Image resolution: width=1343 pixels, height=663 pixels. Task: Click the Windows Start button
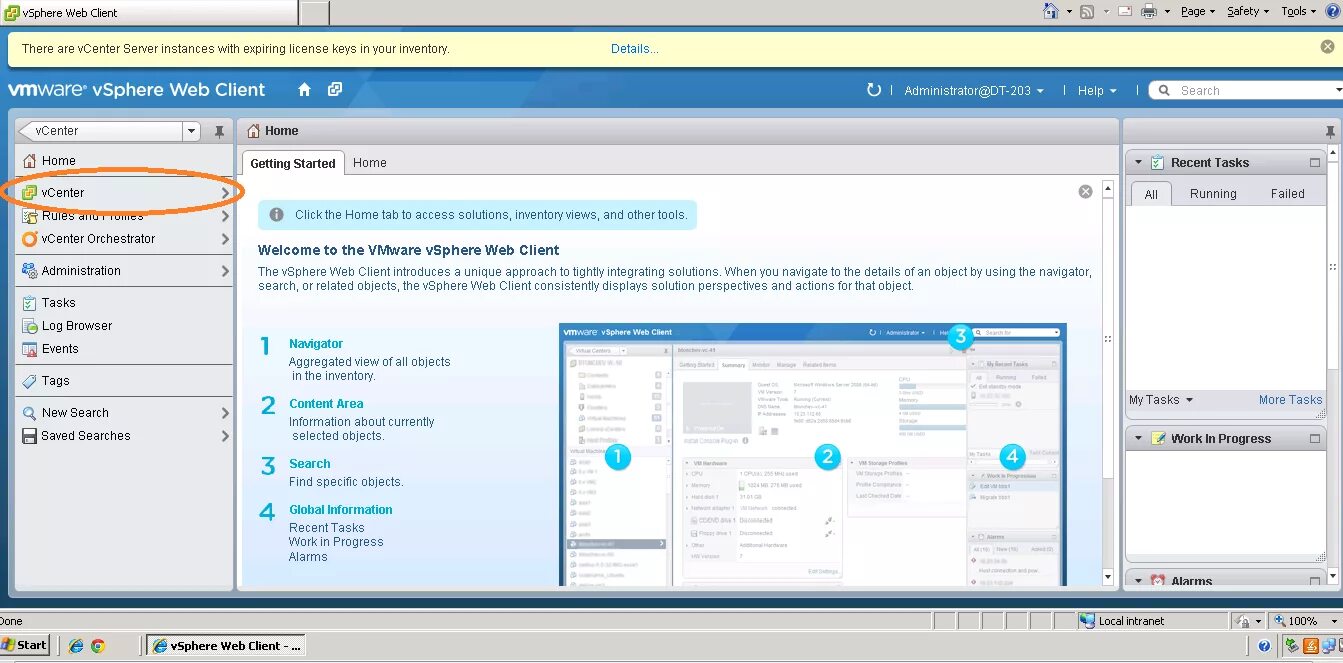(x=25, y=645)
